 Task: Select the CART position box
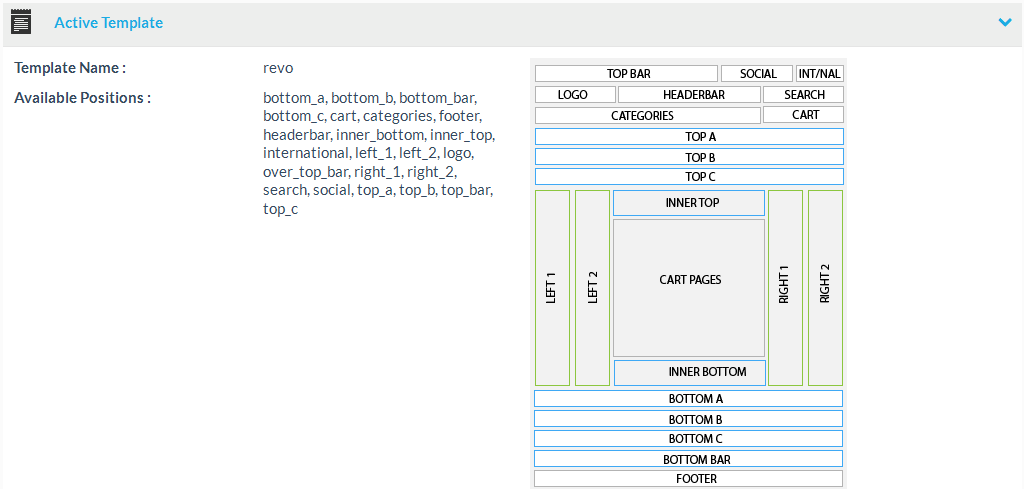tap(804, 115)
